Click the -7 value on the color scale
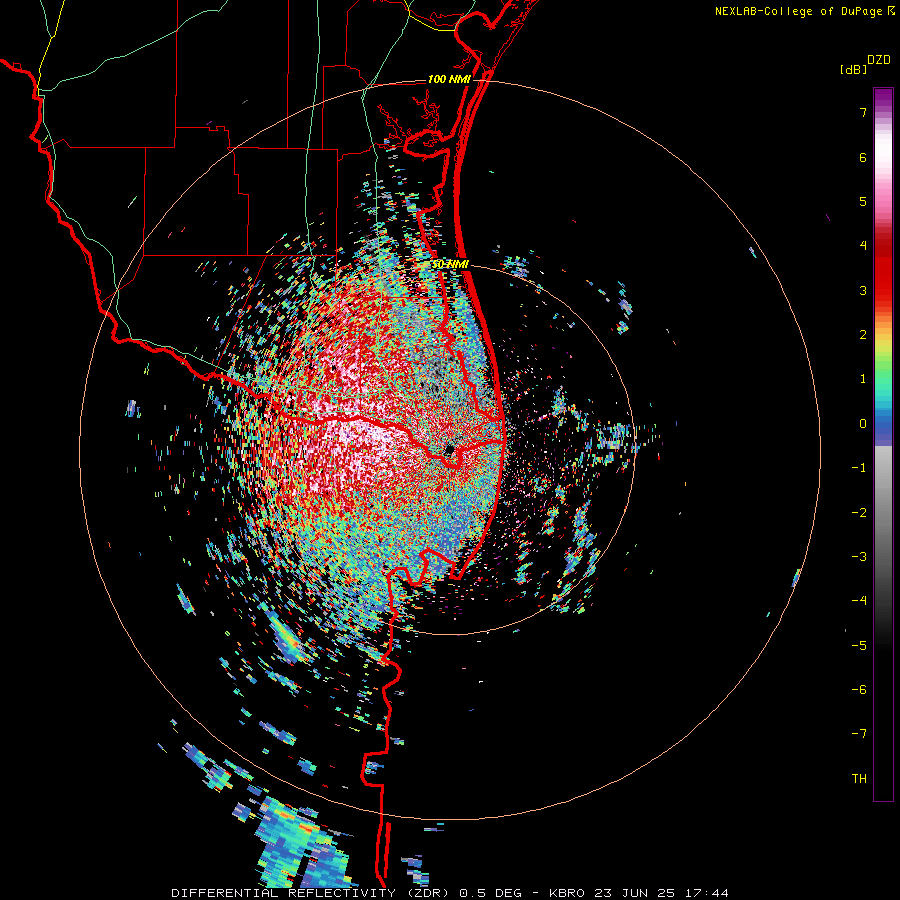The width and height of the screenshot is (900, 900). coord(859,734)
